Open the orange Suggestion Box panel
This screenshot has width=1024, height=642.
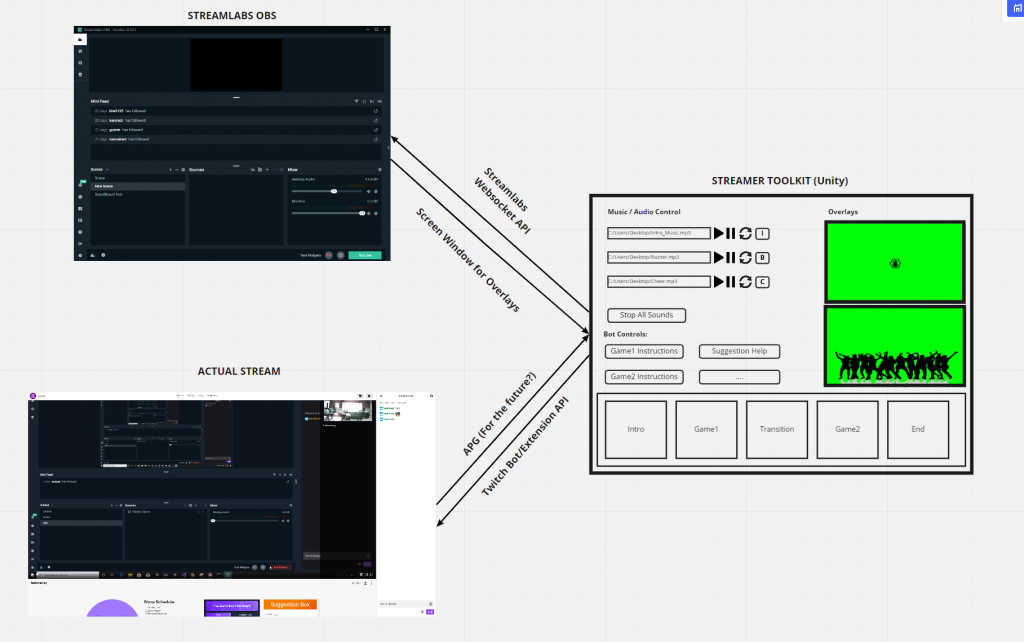[x=290, y=605]
